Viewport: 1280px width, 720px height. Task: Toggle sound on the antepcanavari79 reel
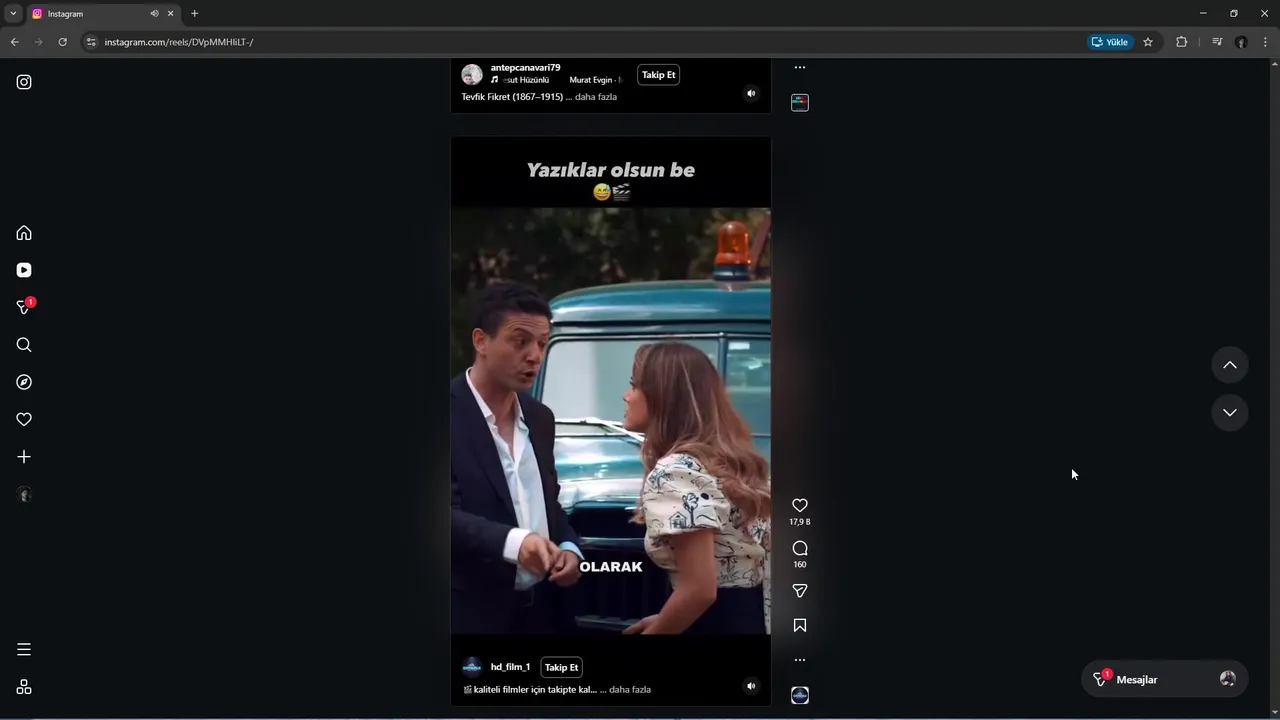[751, 94]
